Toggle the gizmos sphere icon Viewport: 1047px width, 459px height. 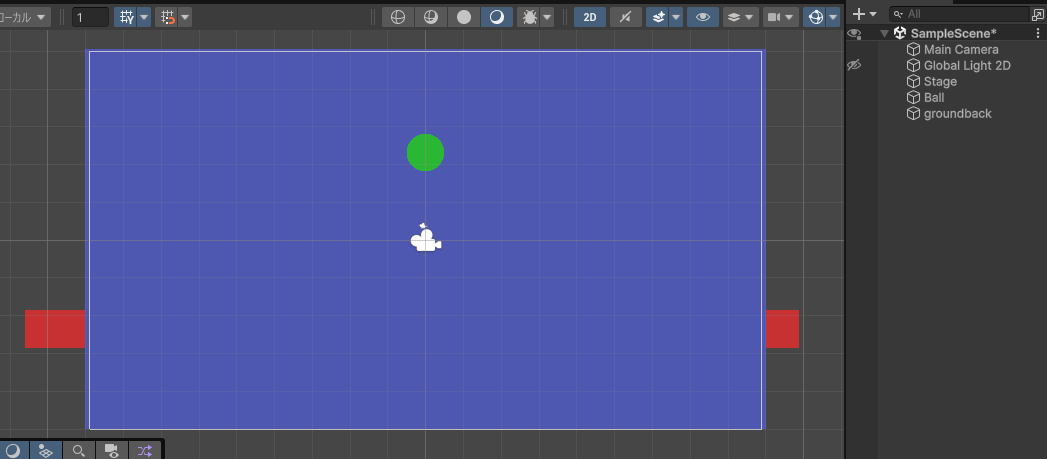coord(815,17)
